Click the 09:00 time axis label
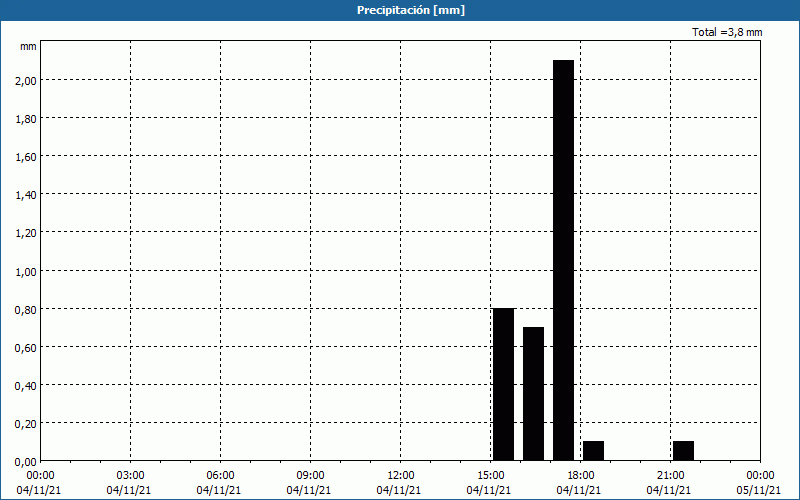This screenshot has width=800, height=500. click(310, 475)
